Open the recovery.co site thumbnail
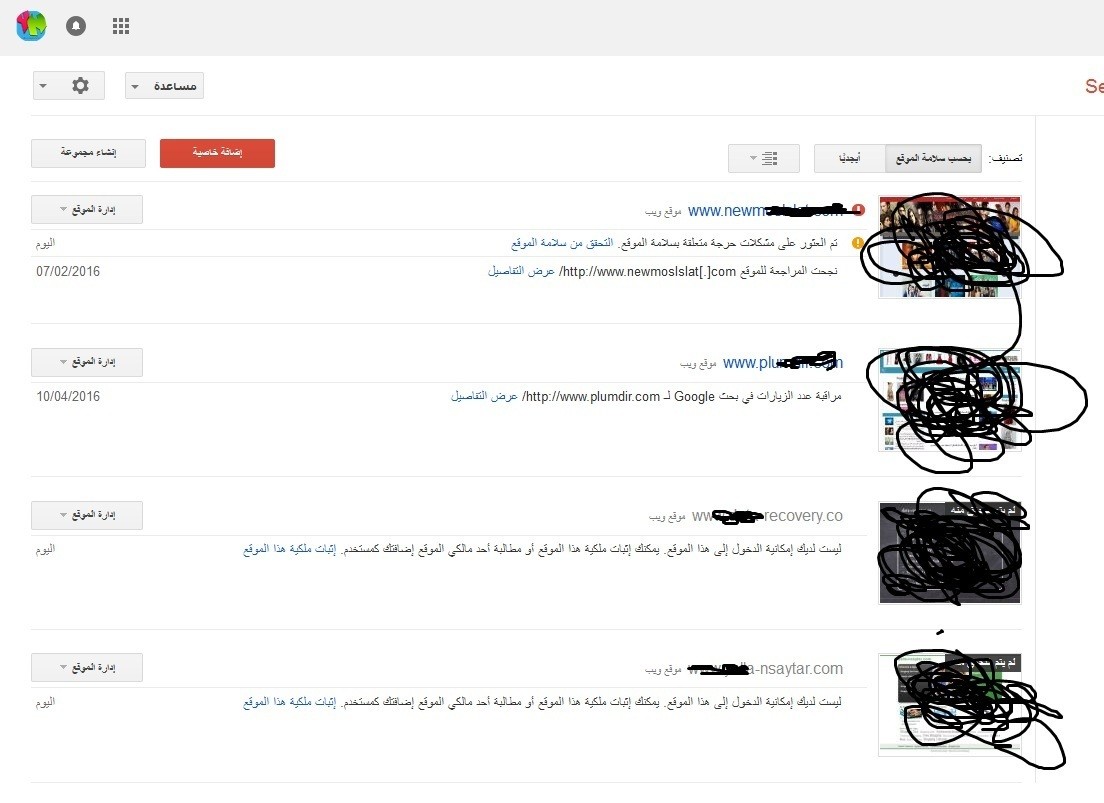 950,553
